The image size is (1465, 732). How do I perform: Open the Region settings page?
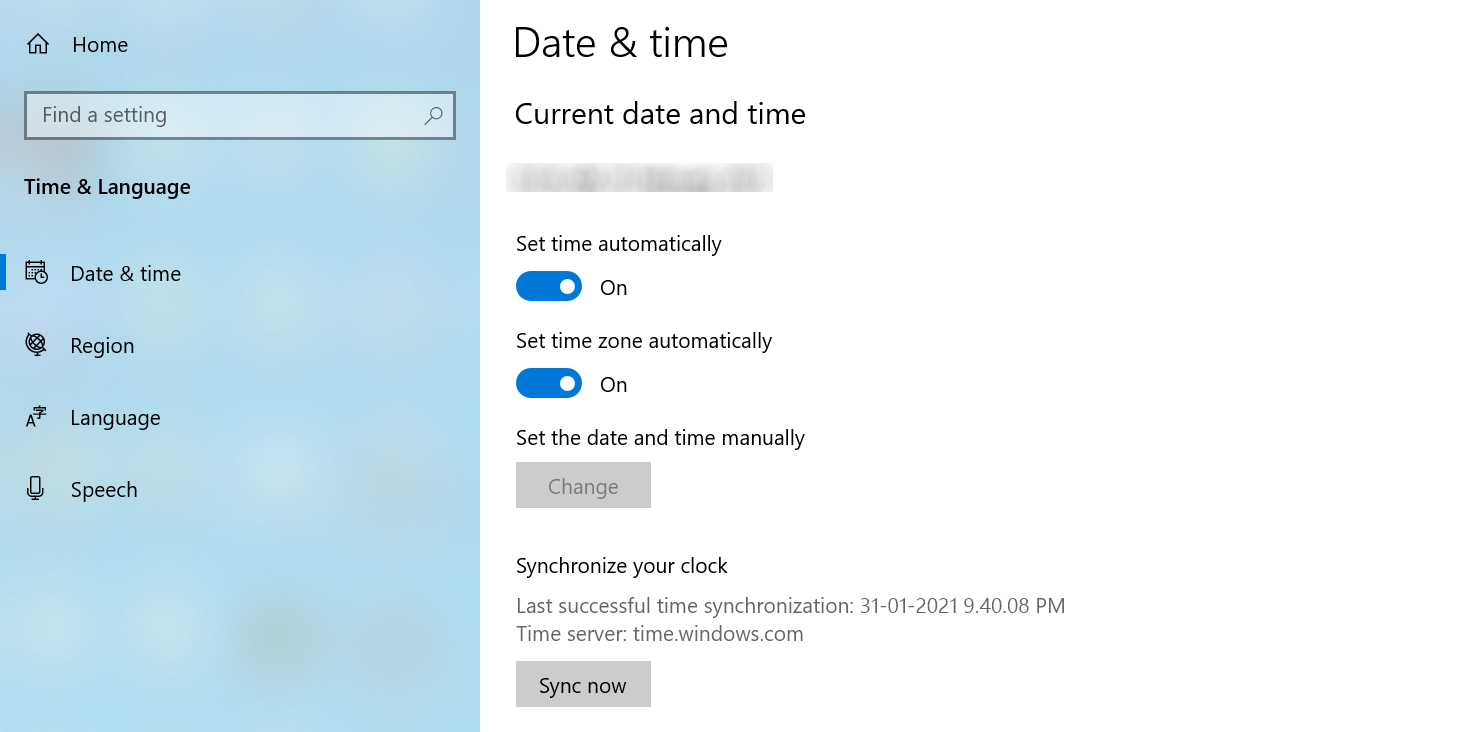tap(102, 346)
